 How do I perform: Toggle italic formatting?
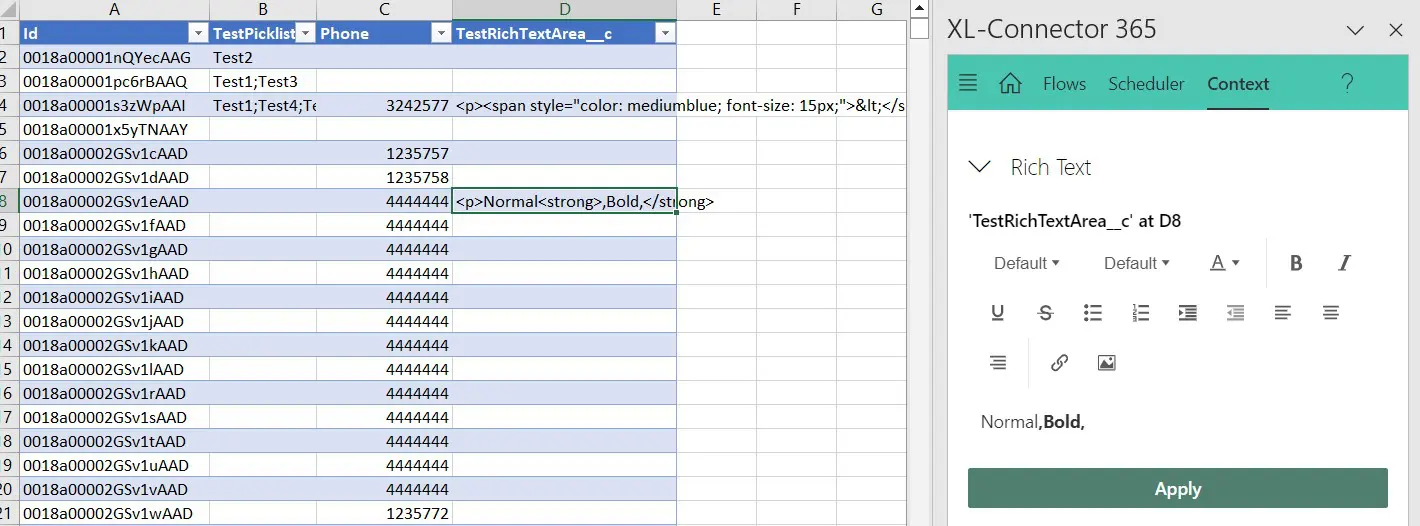1344,263
